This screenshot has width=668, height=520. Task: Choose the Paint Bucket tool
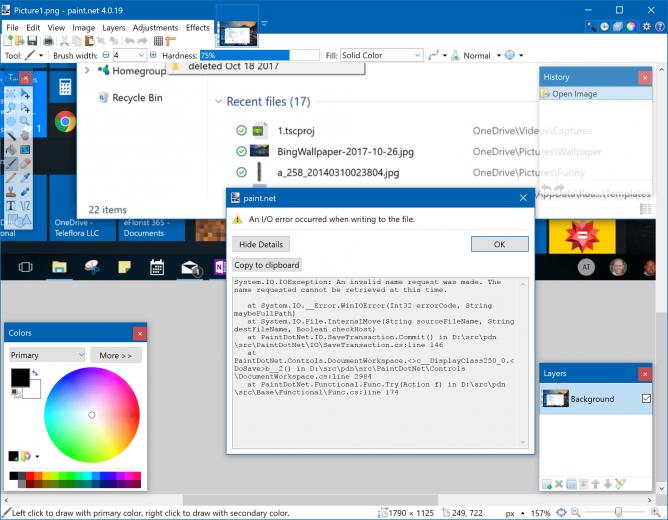point(11,149)
